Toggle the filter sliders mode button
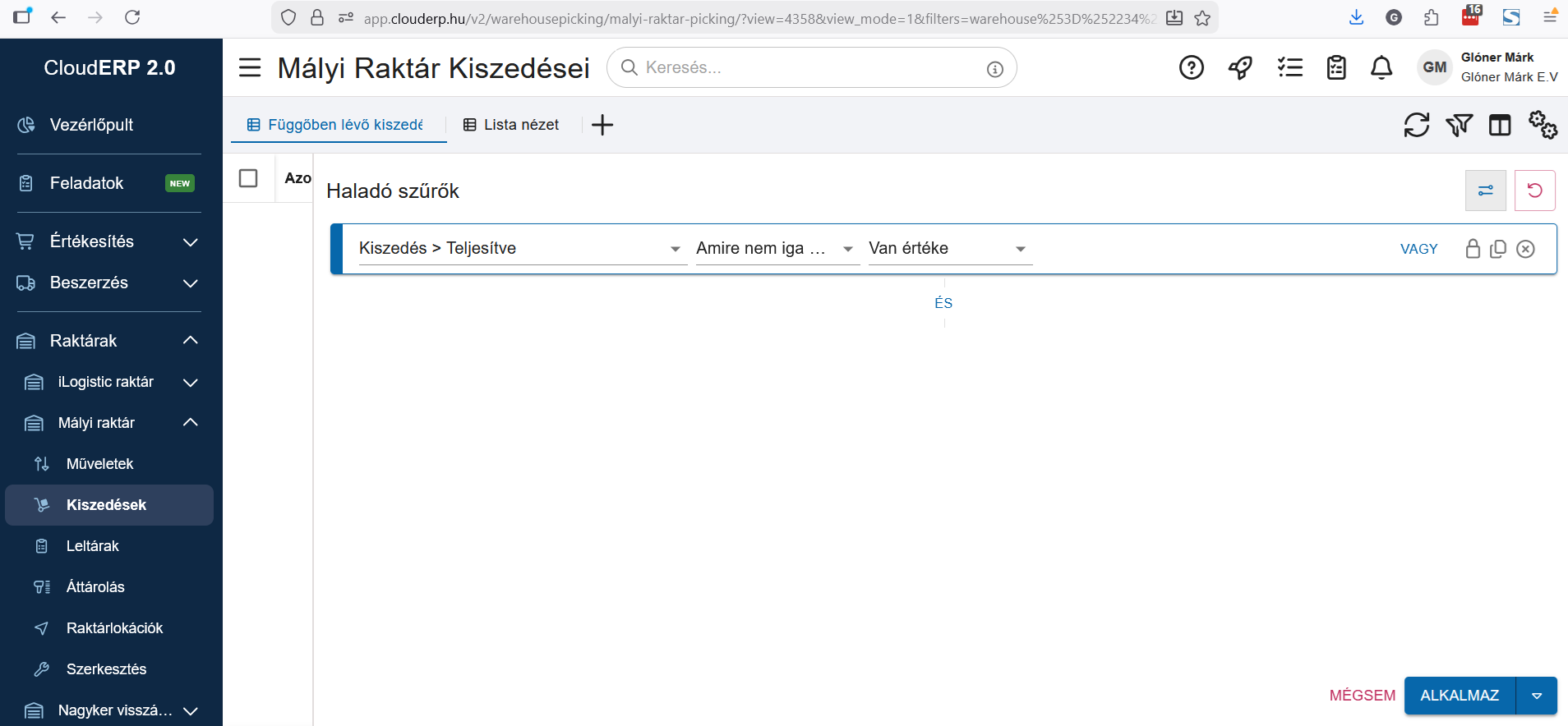 1485,191
